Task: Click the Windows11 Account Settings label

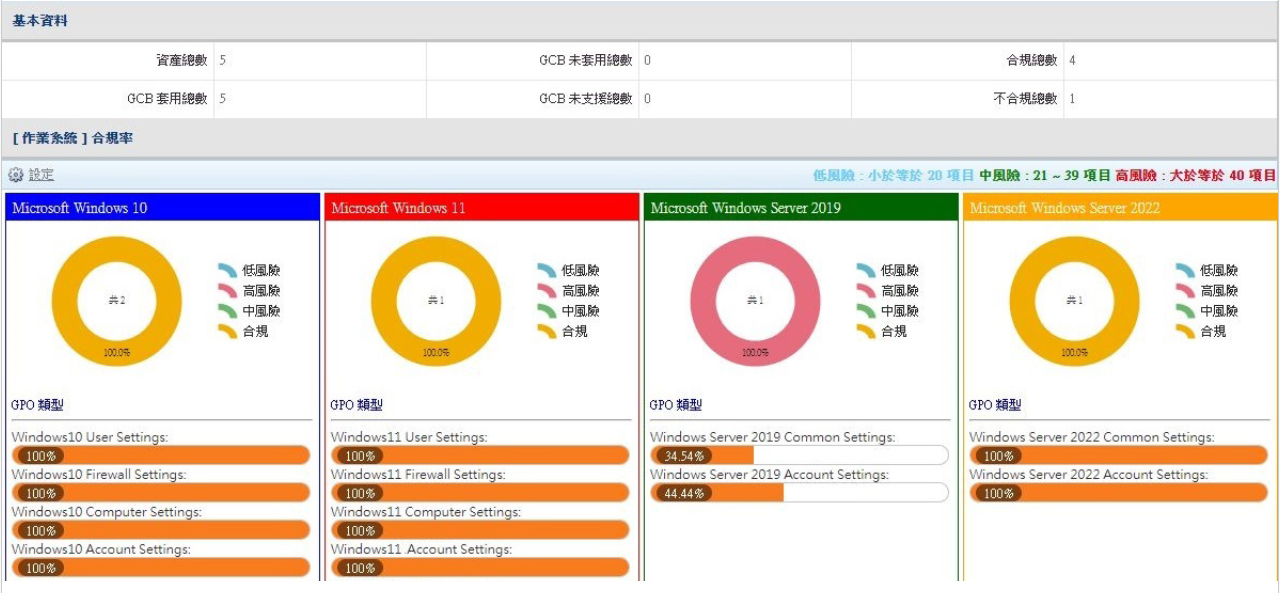Action: 421,549
